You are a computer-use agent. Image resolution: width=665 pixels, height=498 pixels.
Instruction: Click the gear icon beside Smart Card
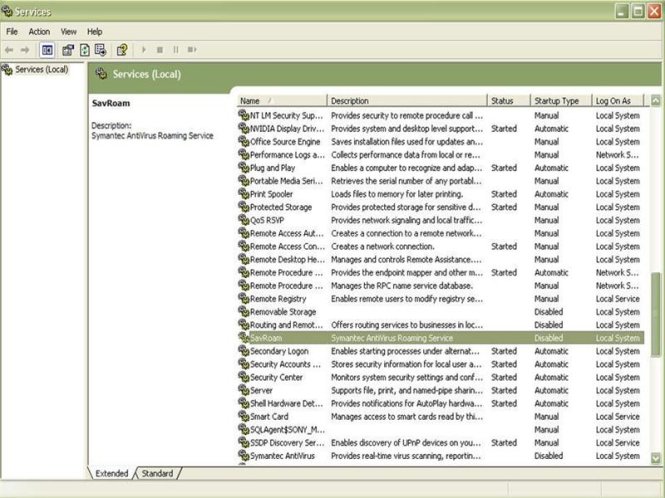click(243, 416)
